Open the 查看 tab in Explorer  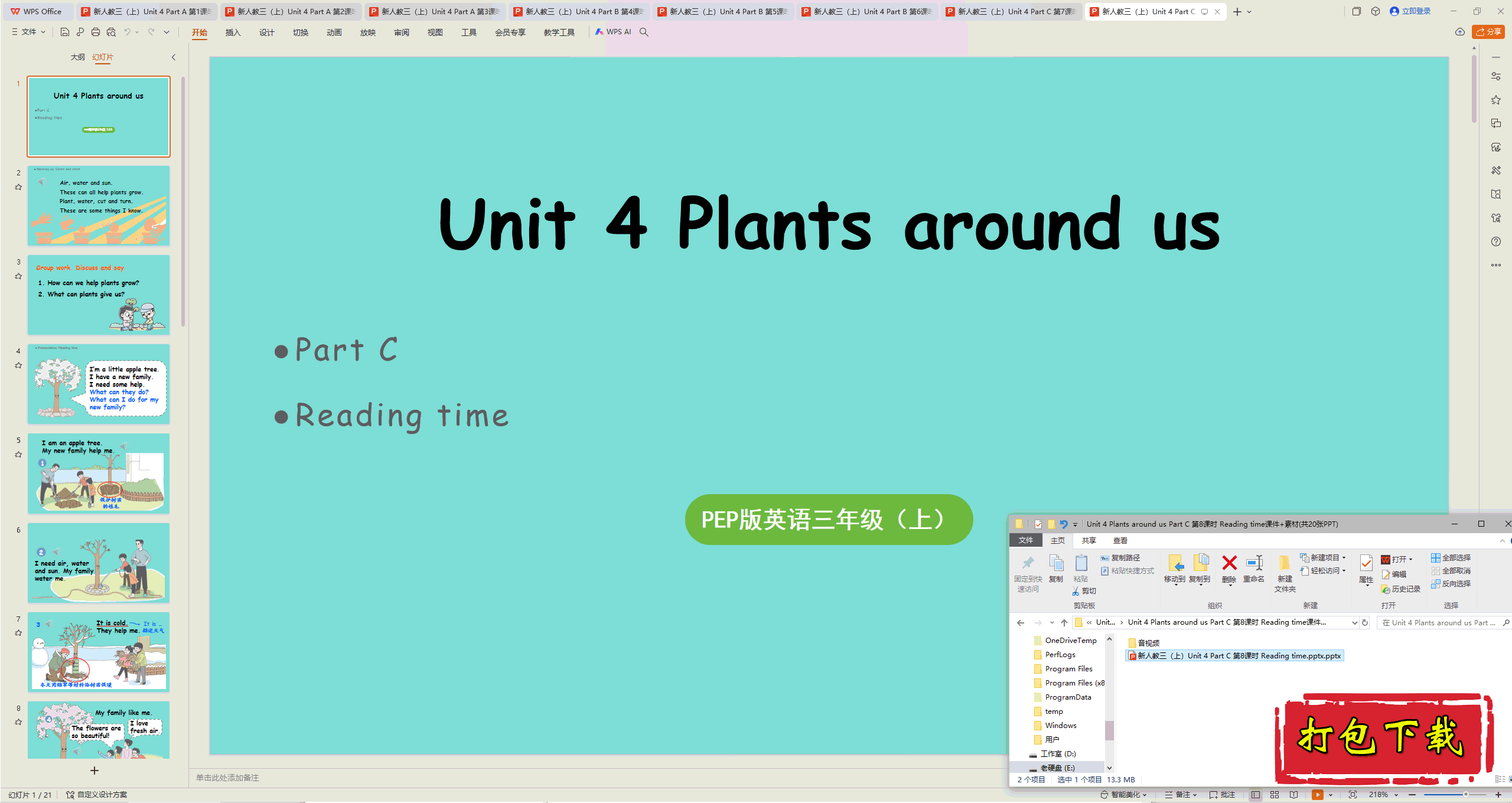pos(1120,541)
